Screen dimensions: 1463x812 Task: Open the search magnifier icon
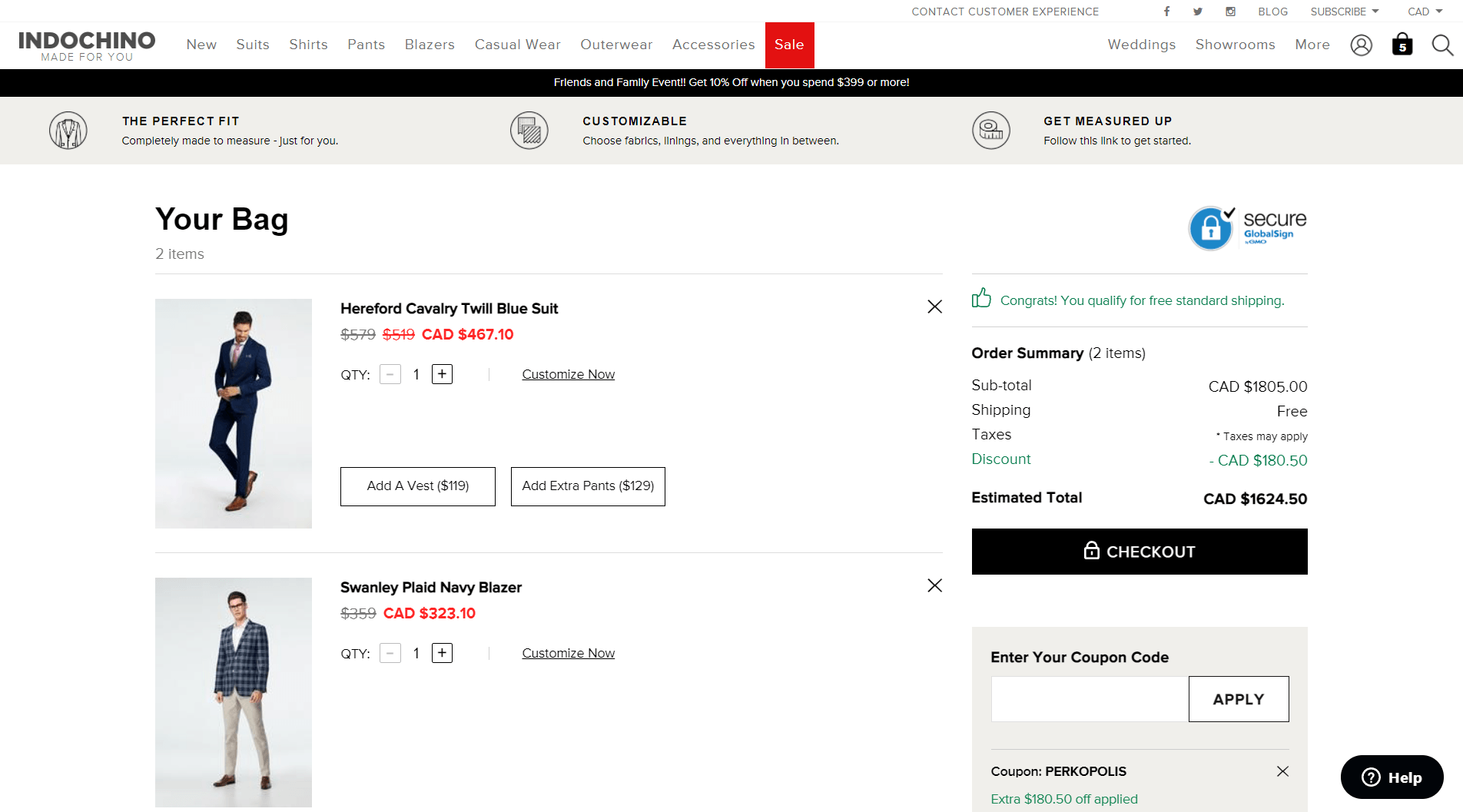pyautogui.click(x=1442, y=45)
